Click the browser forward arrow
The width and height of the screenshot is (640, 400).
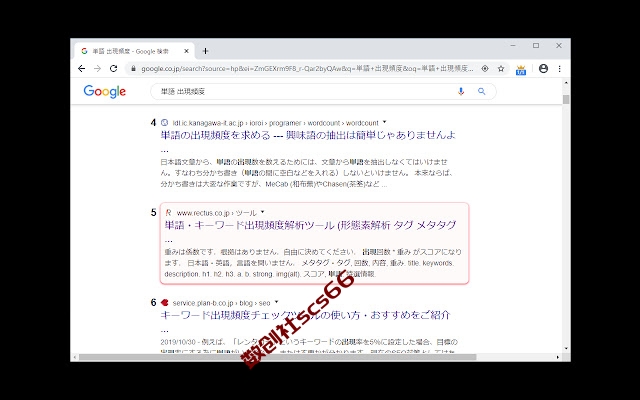97,69
